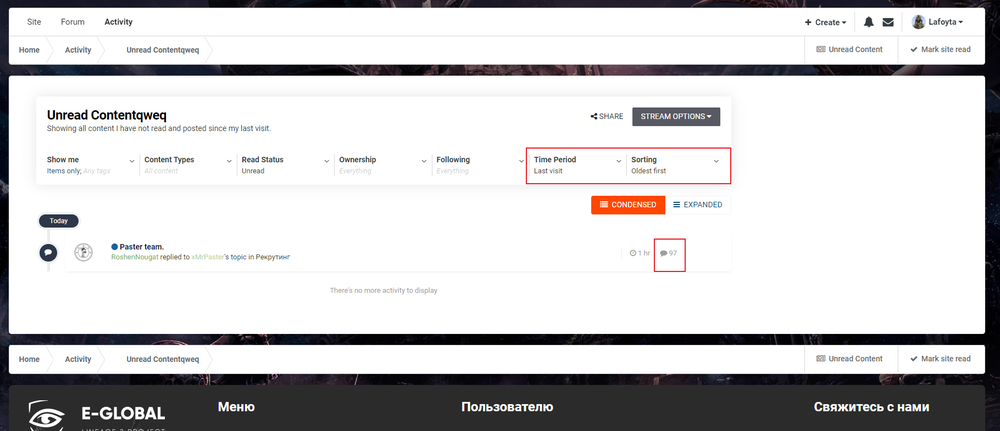Open the messages envelope icon

[887, 22]
